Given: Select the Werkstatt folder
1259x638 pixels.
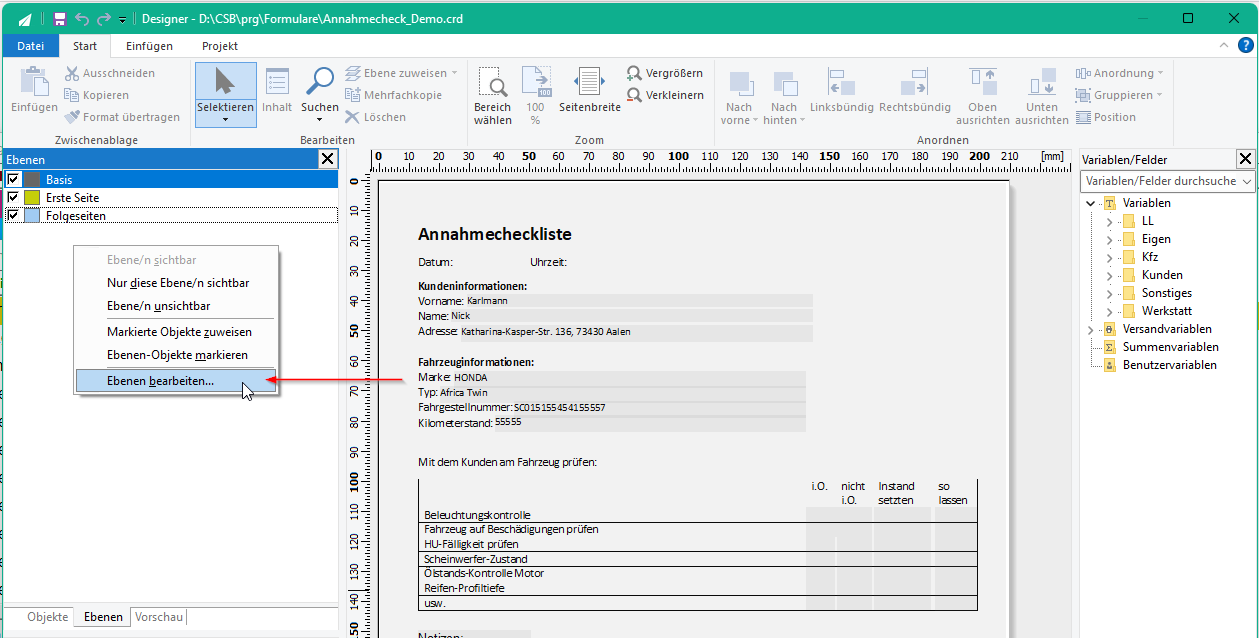Looking at the screenshot, I should tap(1167, 311).
